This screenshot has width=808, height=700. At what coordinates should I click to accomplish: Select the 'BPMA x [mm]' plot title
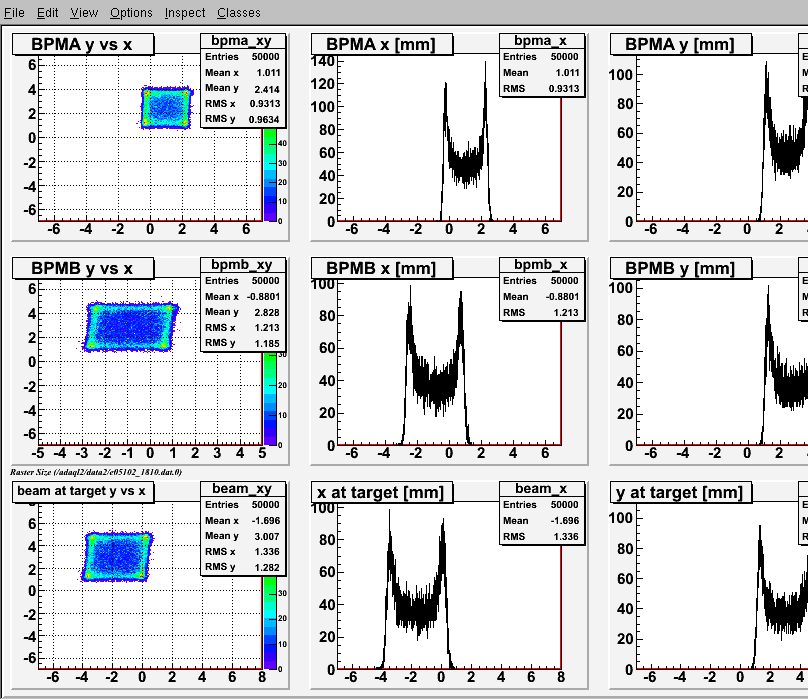click(382, 44)
